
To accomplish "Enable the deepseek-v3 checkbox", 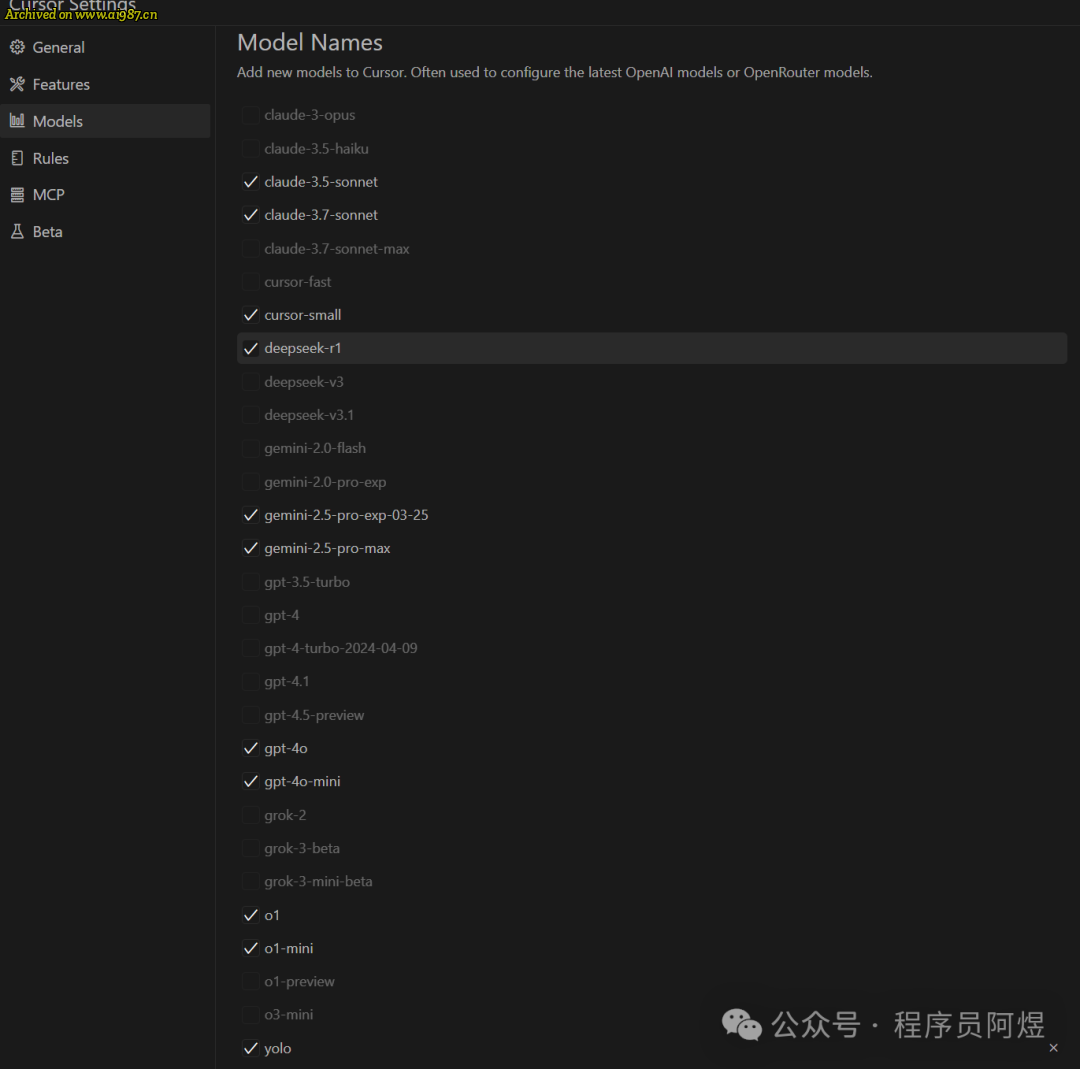I will (x=251, y=382).
